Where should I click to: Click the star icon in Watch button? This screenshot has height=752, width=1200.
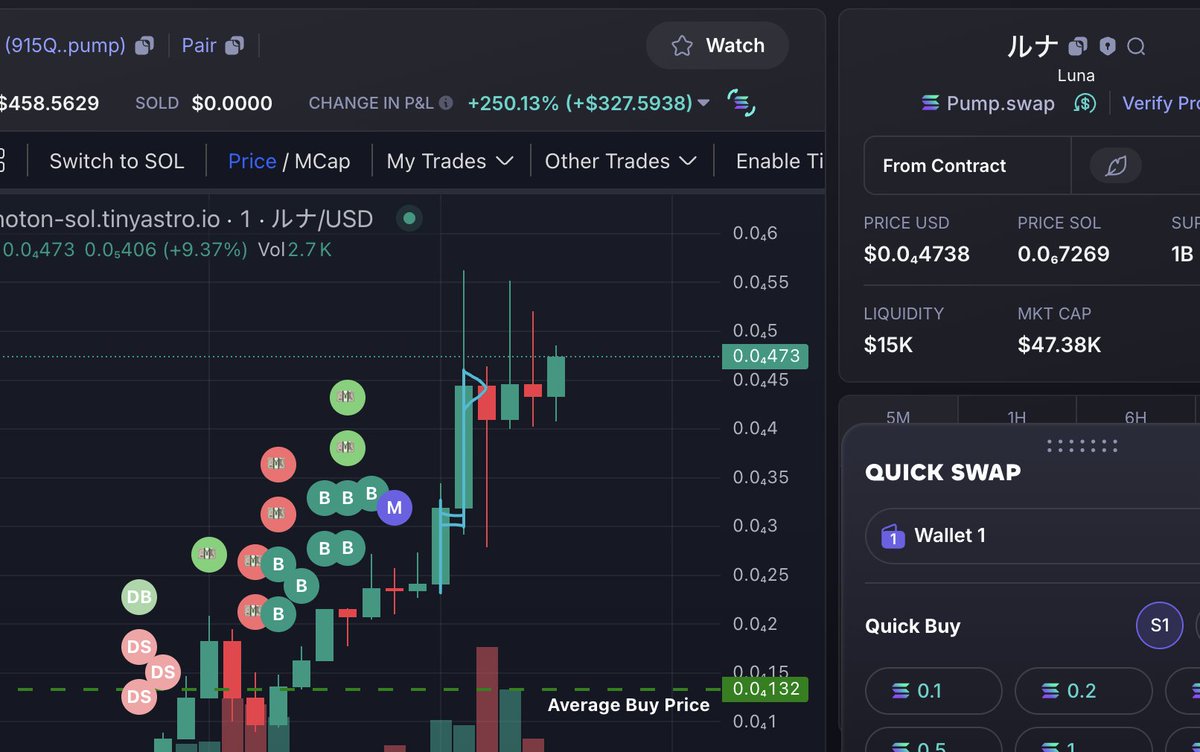682,46
